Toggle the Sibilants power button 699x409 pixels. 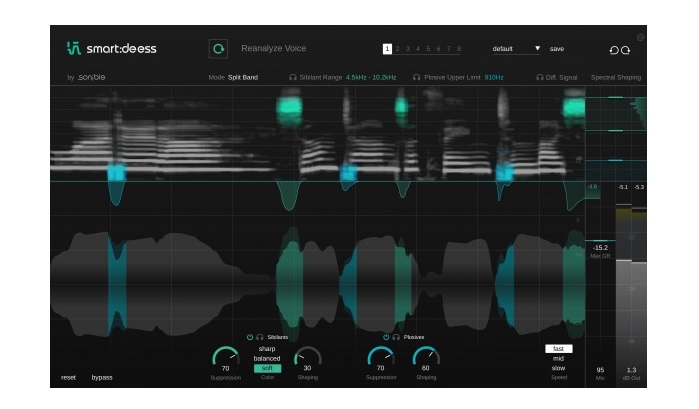click(x=250, y=337)
